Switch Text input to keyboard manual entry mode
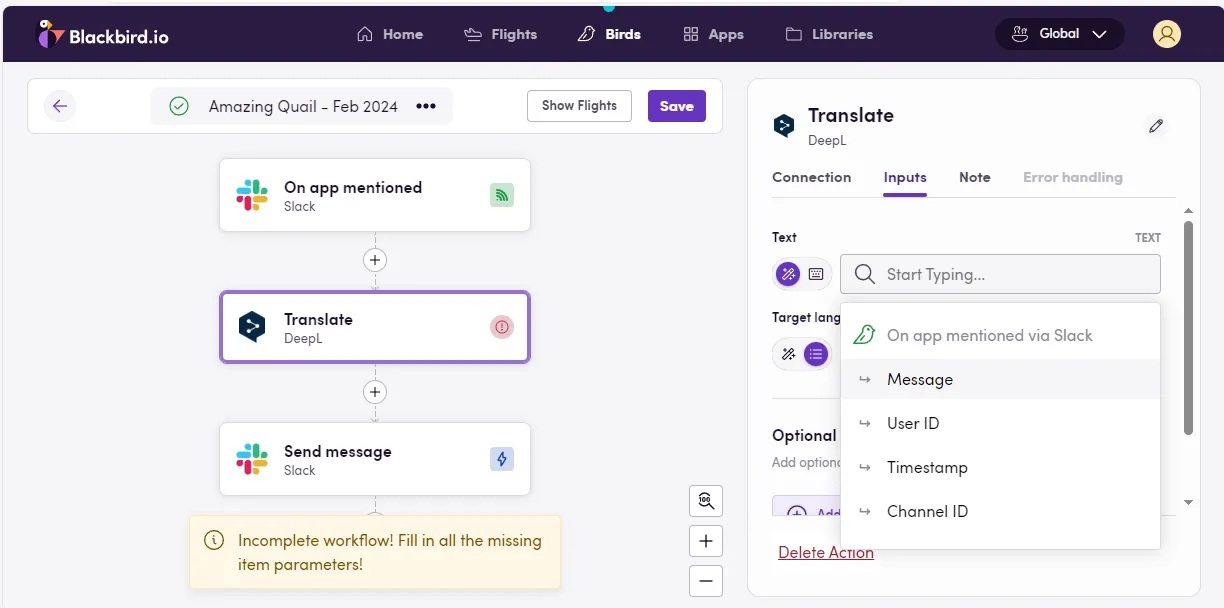 coord(815,273)
